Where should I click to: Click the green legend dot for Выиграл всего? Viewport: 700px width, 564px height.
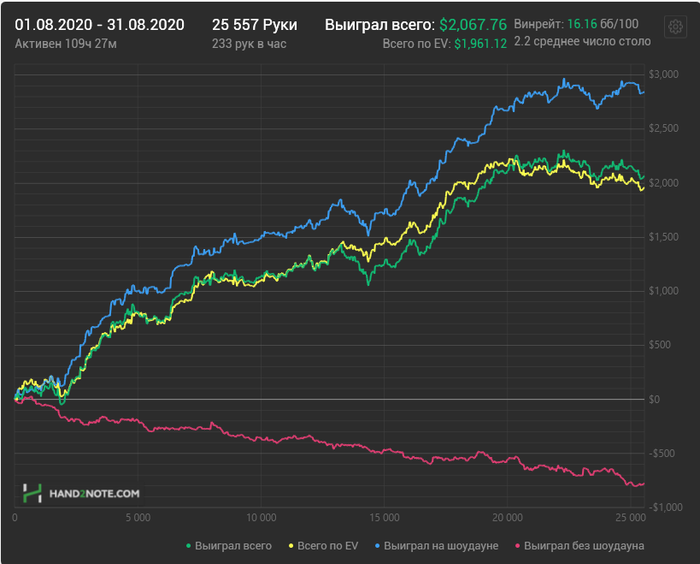(188, 546)
